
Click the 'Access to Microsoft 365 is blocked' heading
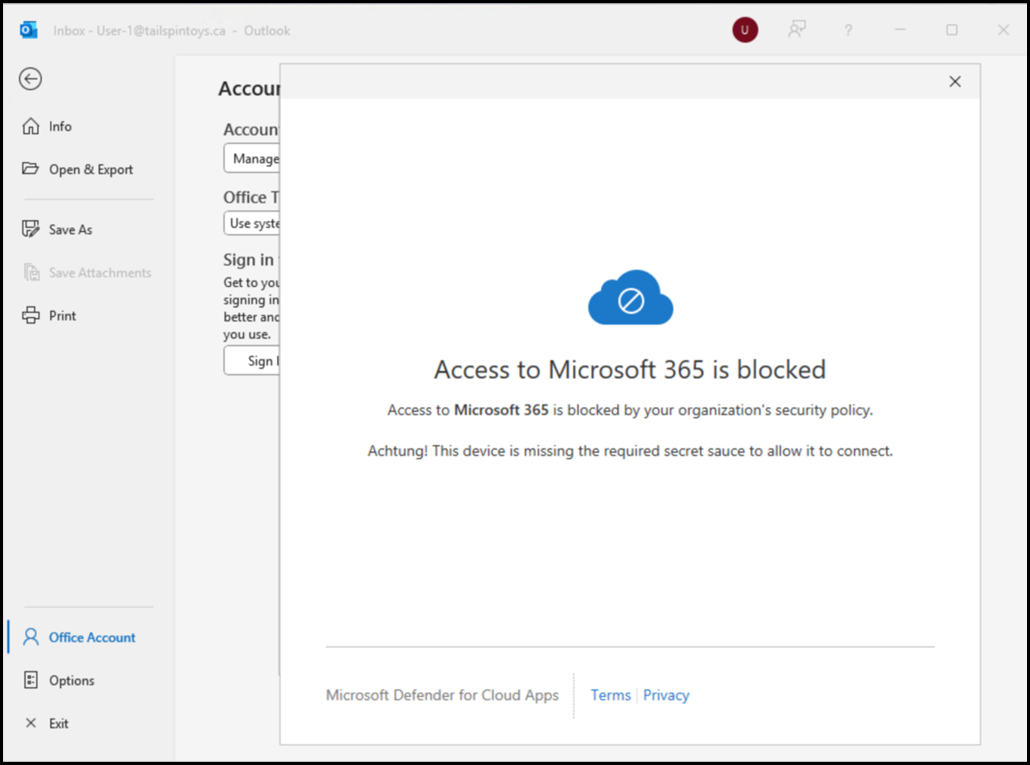(x=629, y=370)
